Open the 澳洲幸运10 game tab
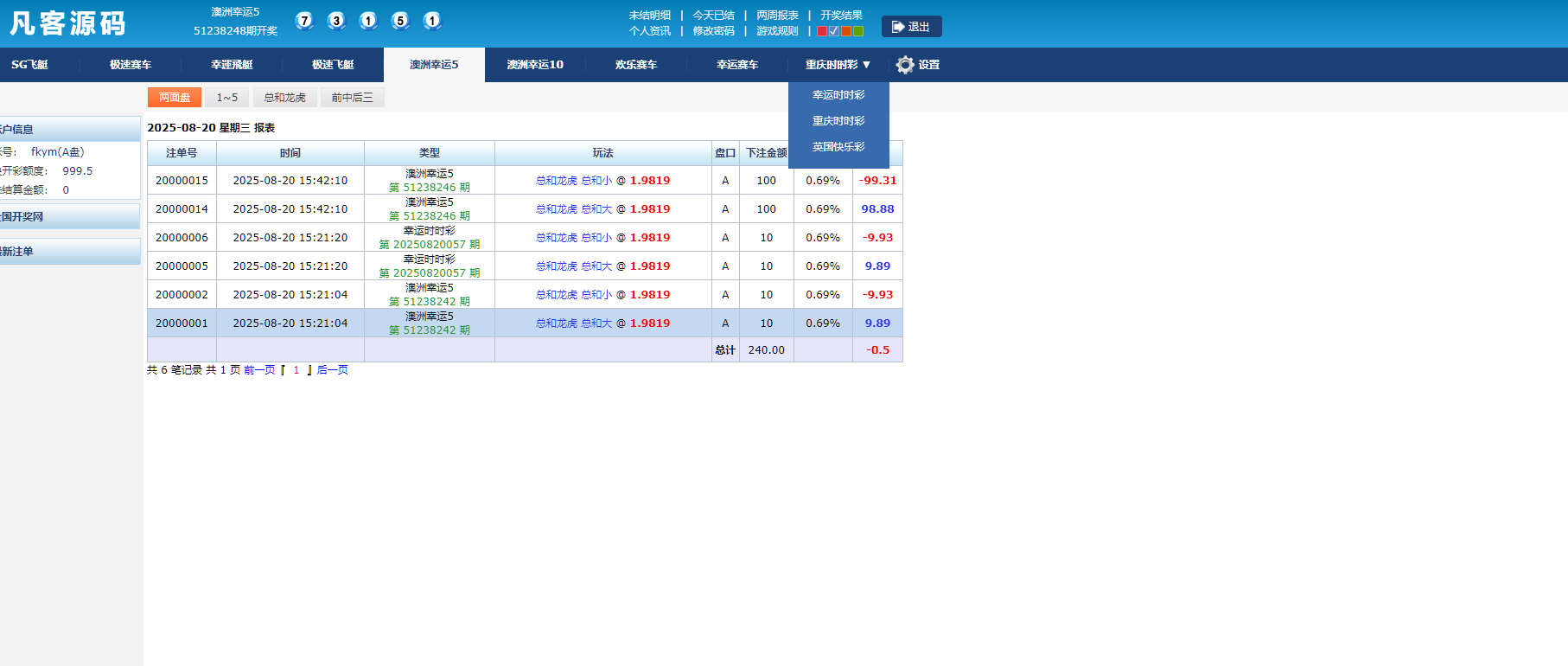The height and width of the screenshot is (666, 1568). (535, 65)
